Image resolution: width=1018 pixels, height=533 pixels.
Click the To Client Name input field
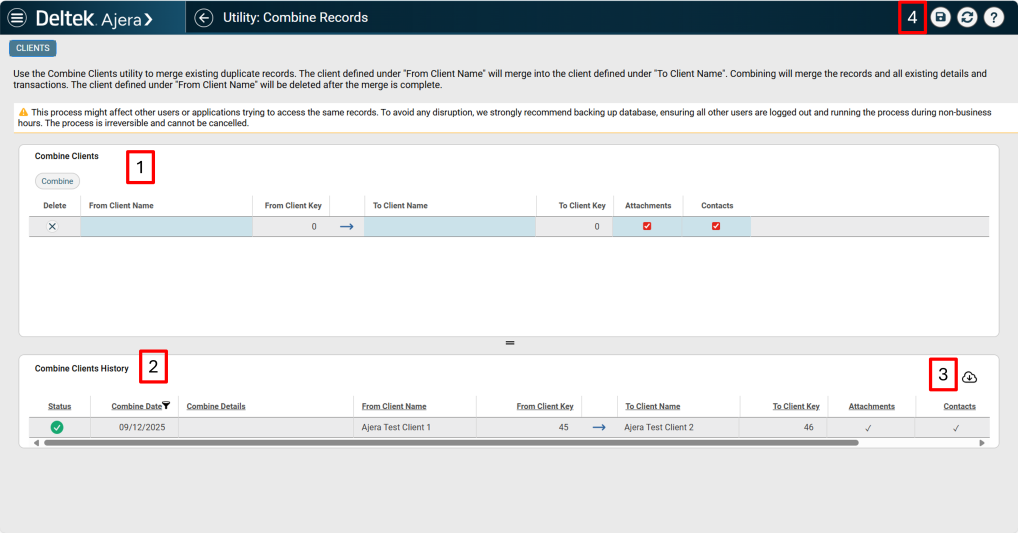point(449,227)
